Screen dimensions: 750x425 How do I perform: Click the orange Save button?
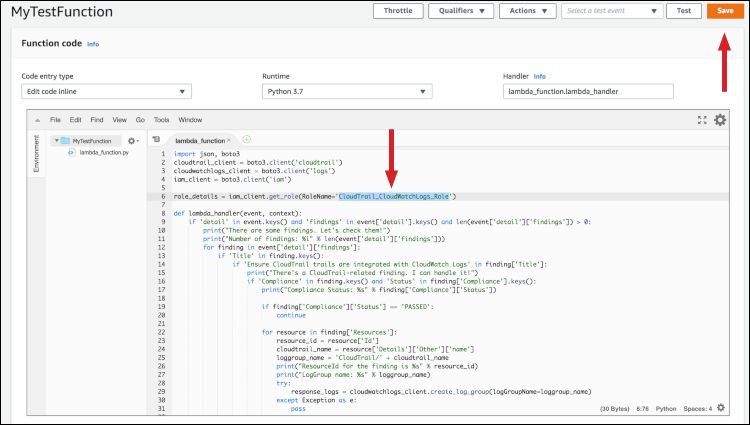click(724, 11)
